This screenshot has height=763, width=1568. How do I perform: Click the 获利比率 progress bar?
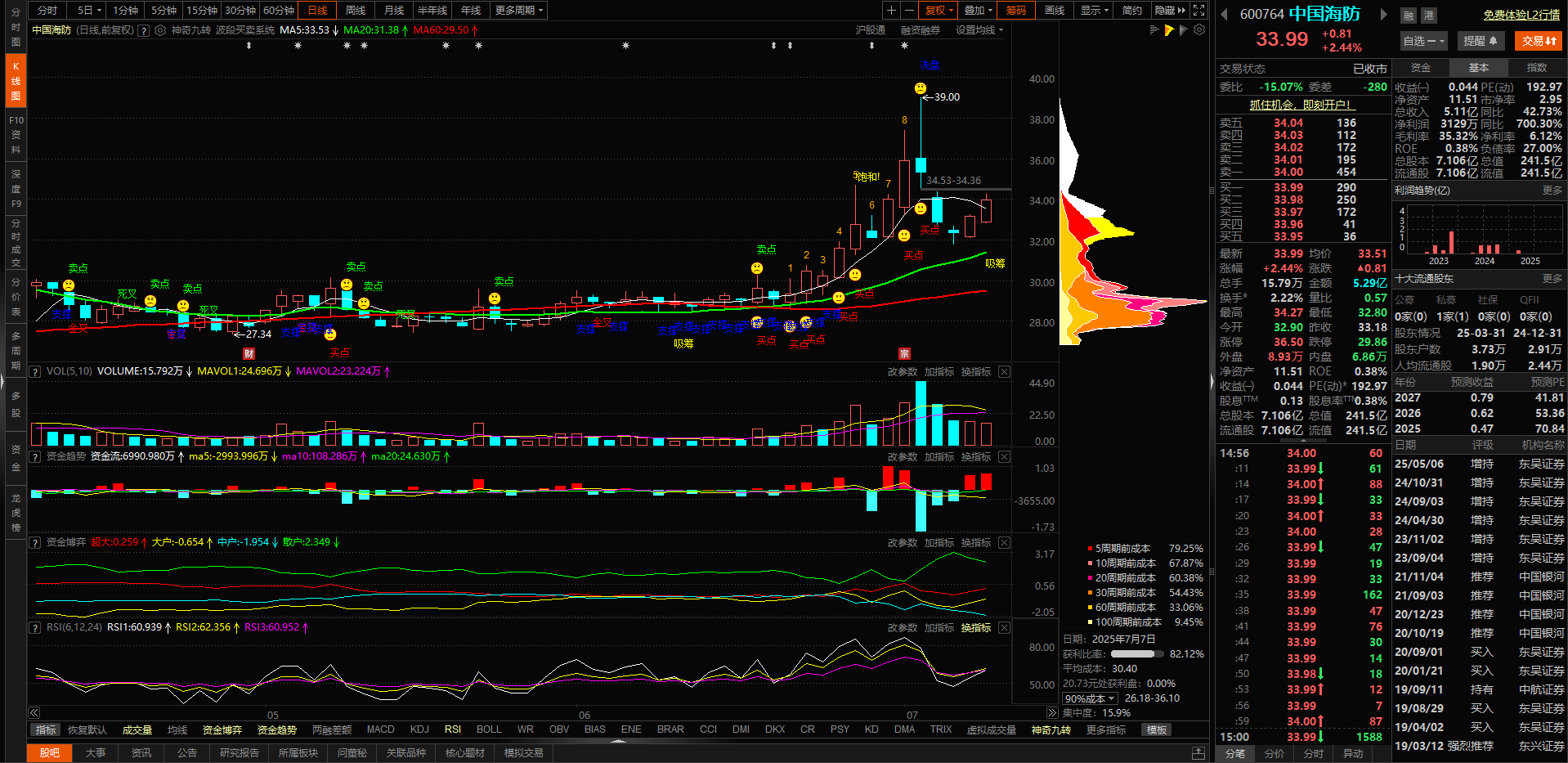click(x=1137, y=654)
